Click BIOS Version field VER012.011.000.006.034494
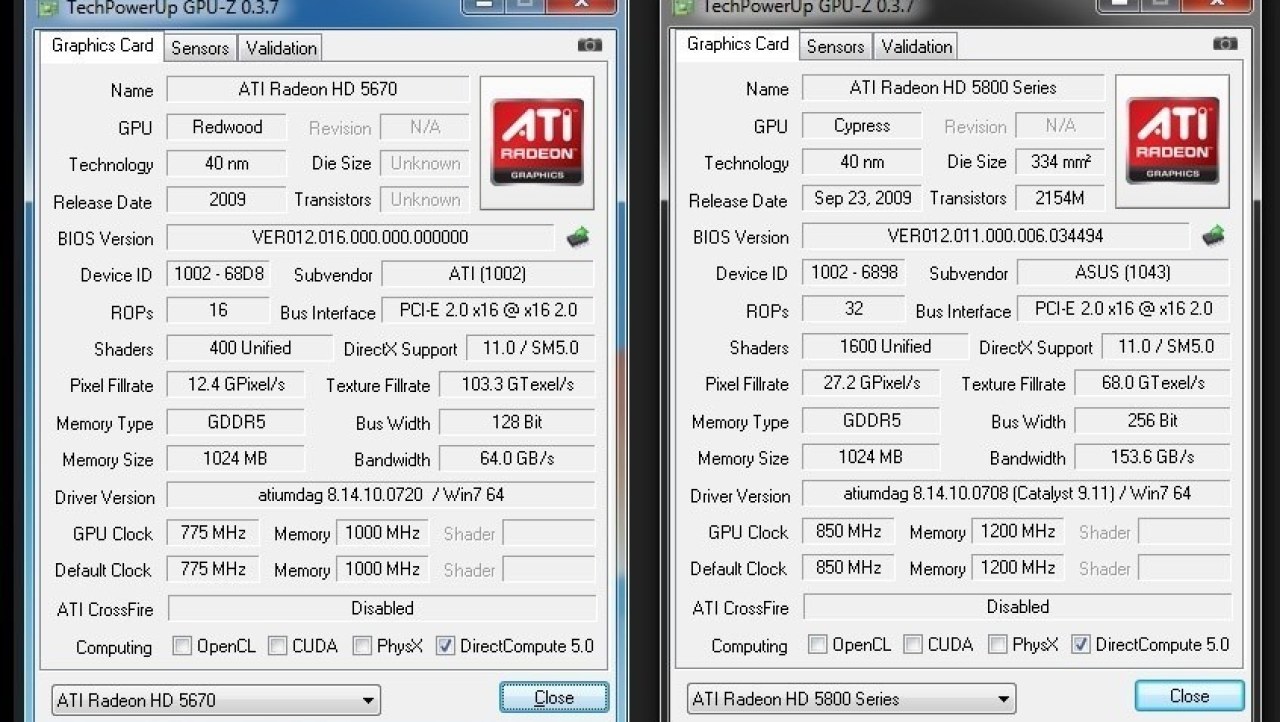 pyautogui.click(x=996, y=236)
